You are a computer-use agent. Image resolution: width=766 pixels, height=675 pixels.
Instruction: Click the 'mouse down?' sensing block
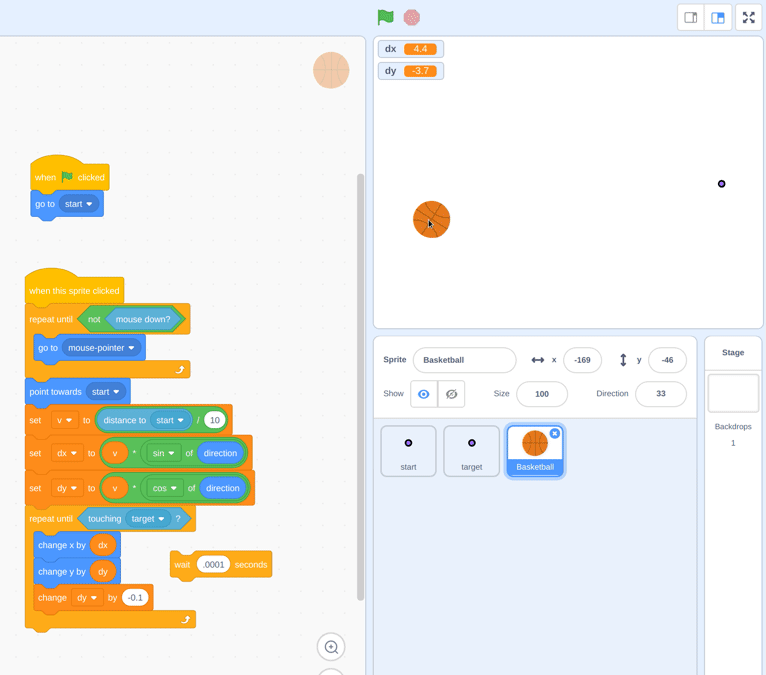point(143,319)
